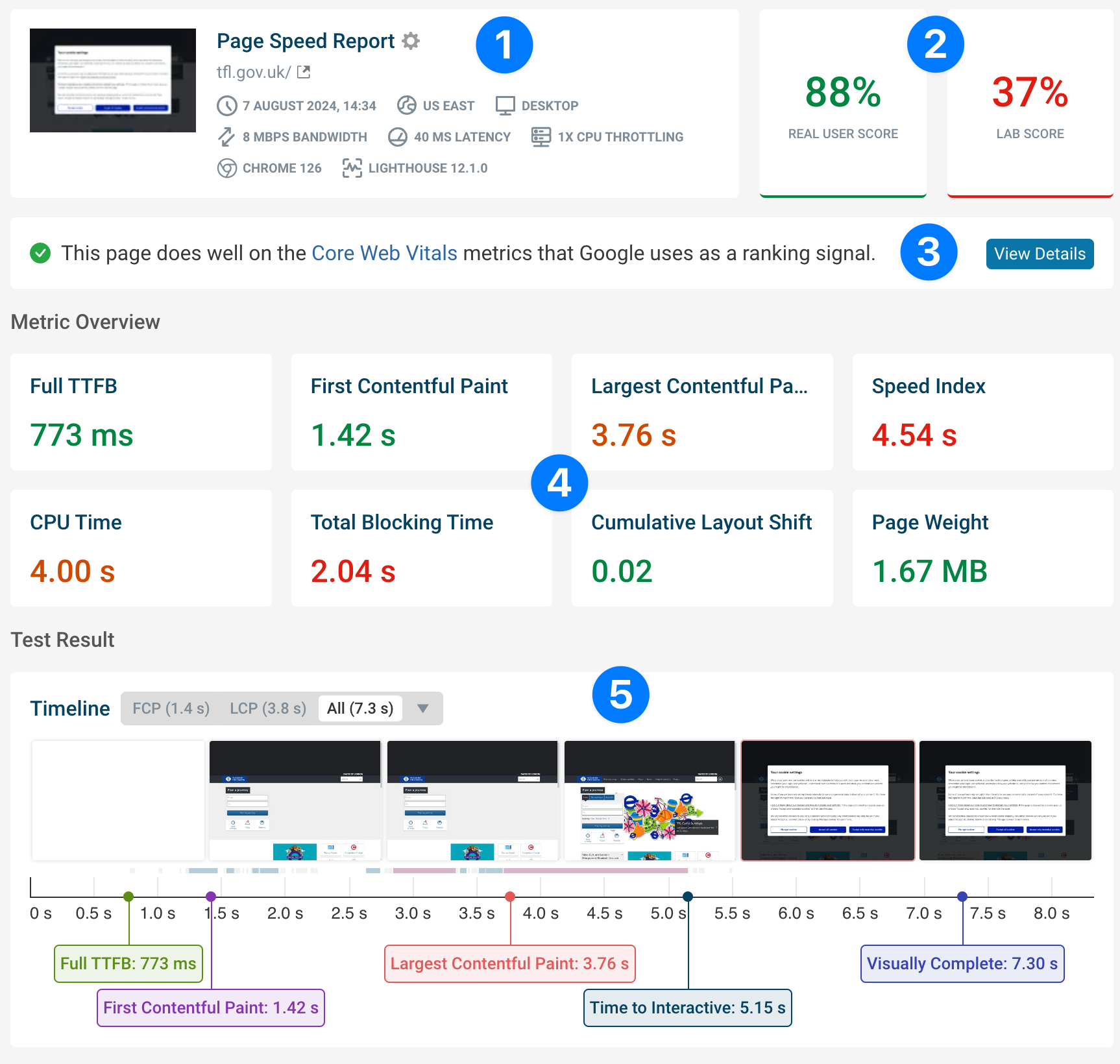The height and width of the screenshot is (1064, 1120).
Task: Expand the timeline range dropdown arrow
Action: pyautogui.click(x=423, y=708)
